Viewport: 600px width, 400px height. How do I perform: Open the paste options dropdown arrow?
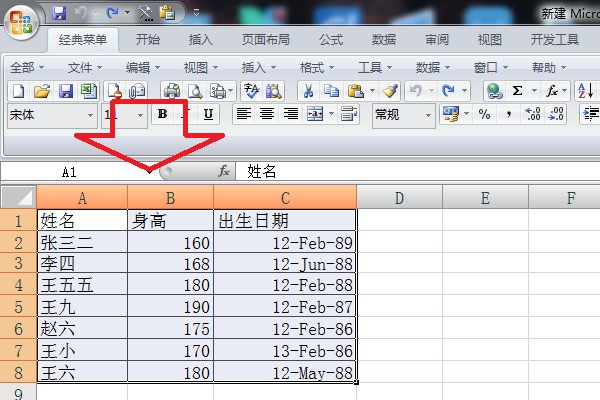point(372,91)
